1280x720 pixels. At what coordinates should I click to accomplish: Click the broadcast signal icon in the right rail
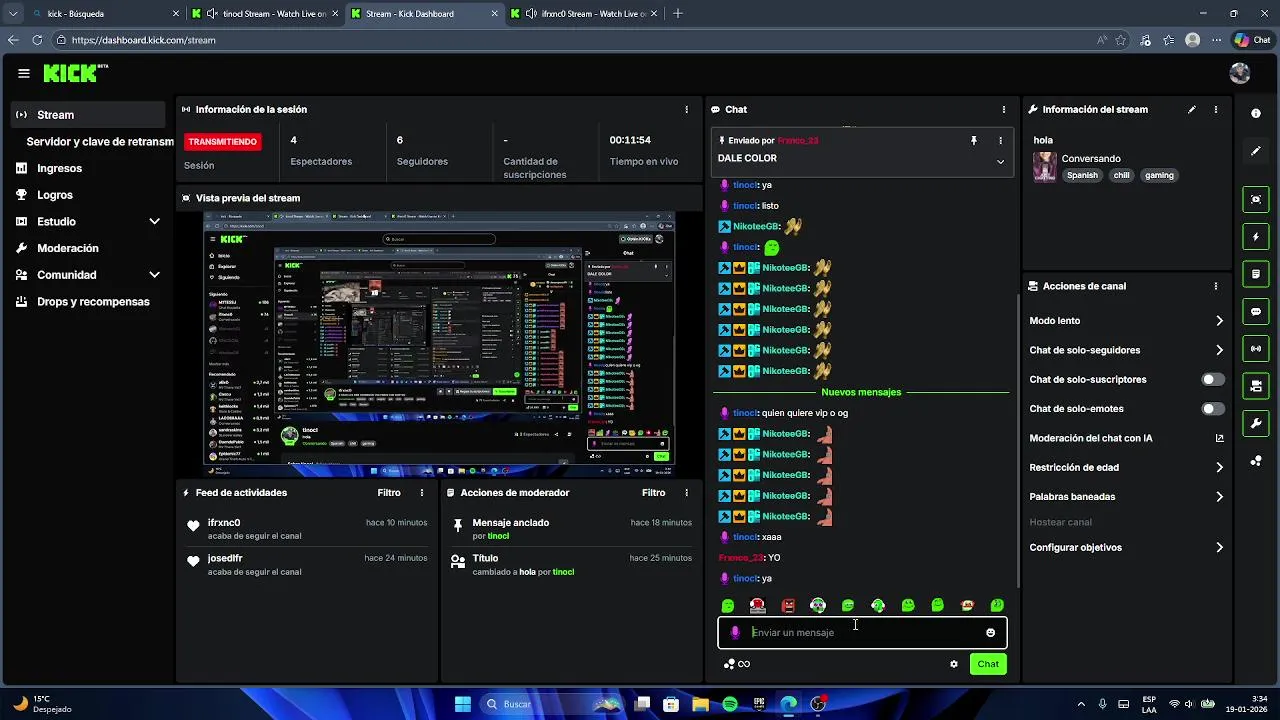point(1256,348)
